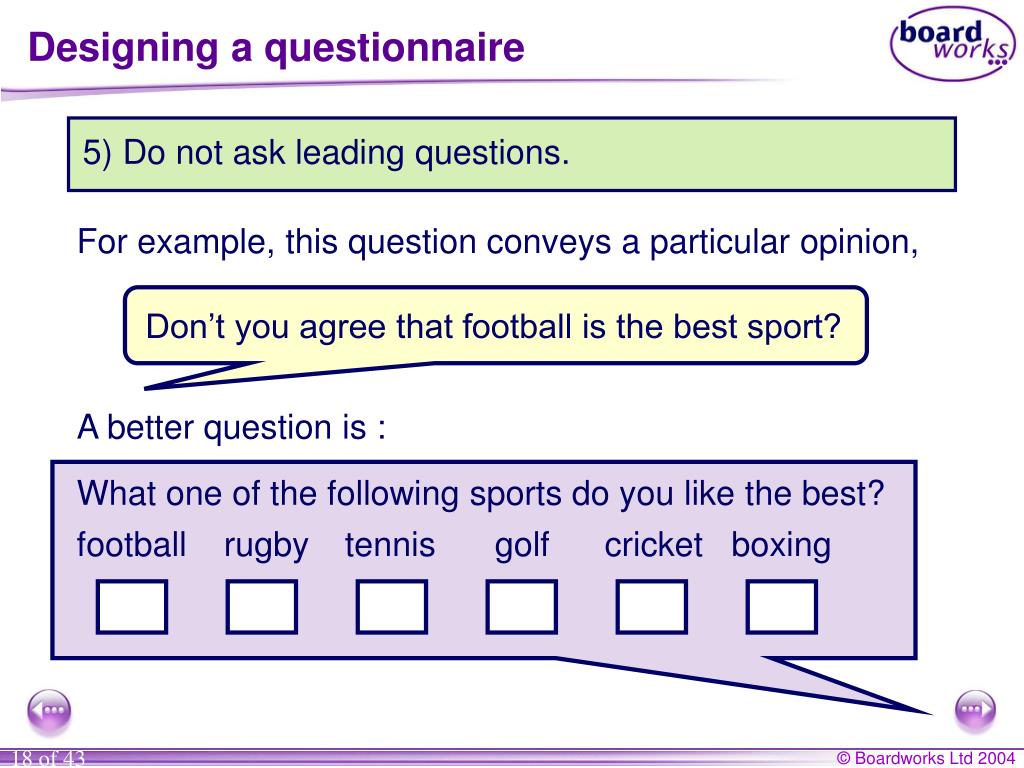Image resolution: width=1024 pixels, height=768 pixels.
Task: Tick the tennis checkbox
Action: click(392, 607)
